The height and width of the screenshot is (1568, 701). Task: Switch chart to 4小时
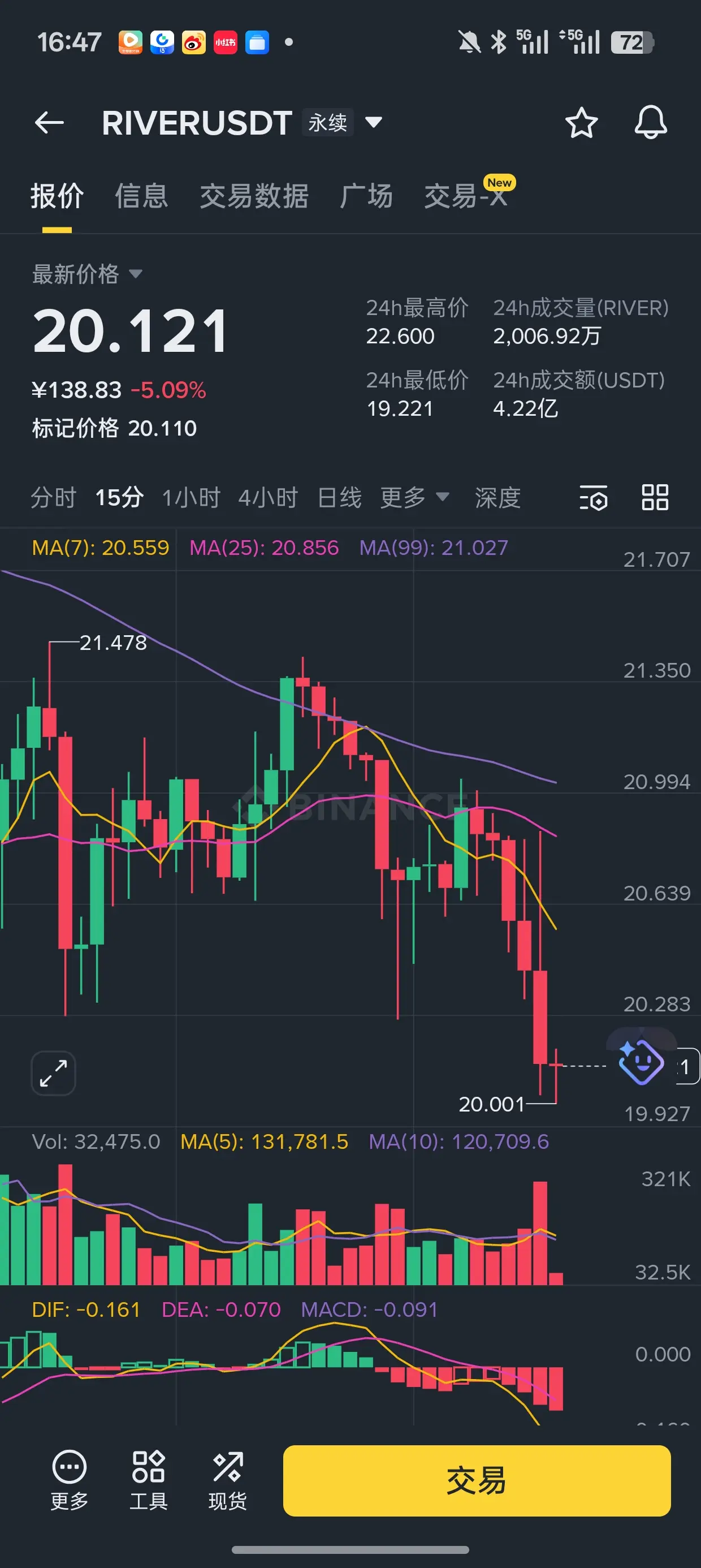point(268,497)
